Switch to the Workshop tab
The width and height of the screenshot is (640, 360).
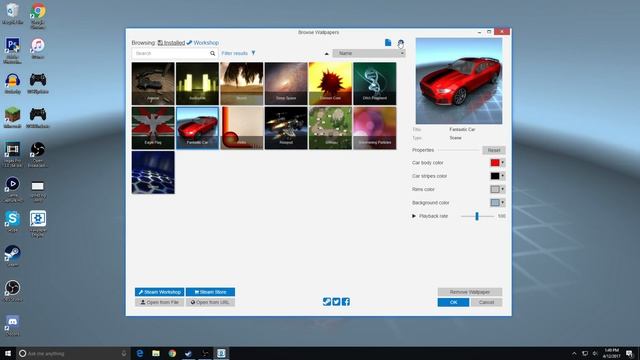point(203,42)
